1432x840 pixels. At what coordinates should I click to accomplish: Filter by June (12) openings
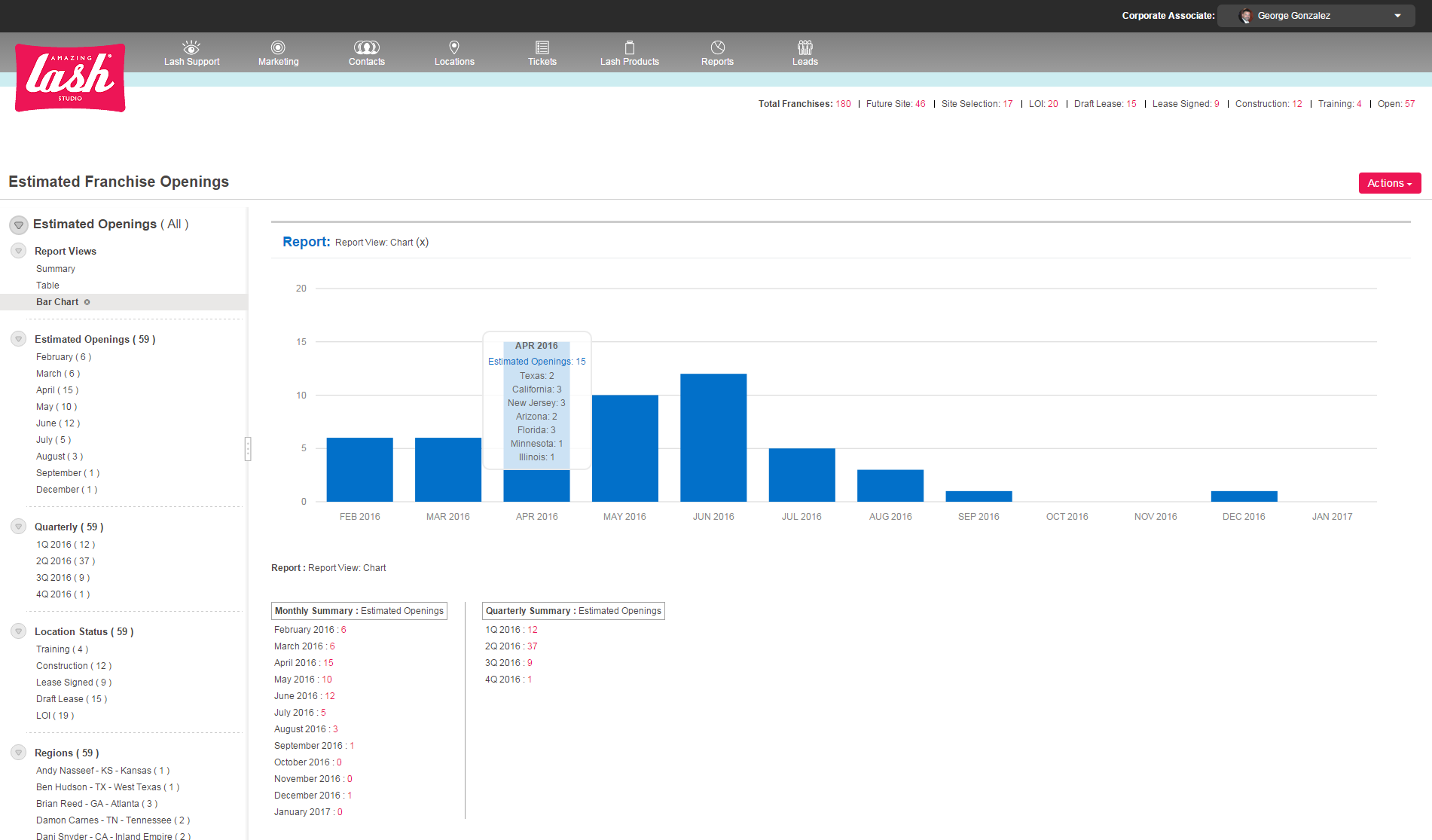point(58,423)
